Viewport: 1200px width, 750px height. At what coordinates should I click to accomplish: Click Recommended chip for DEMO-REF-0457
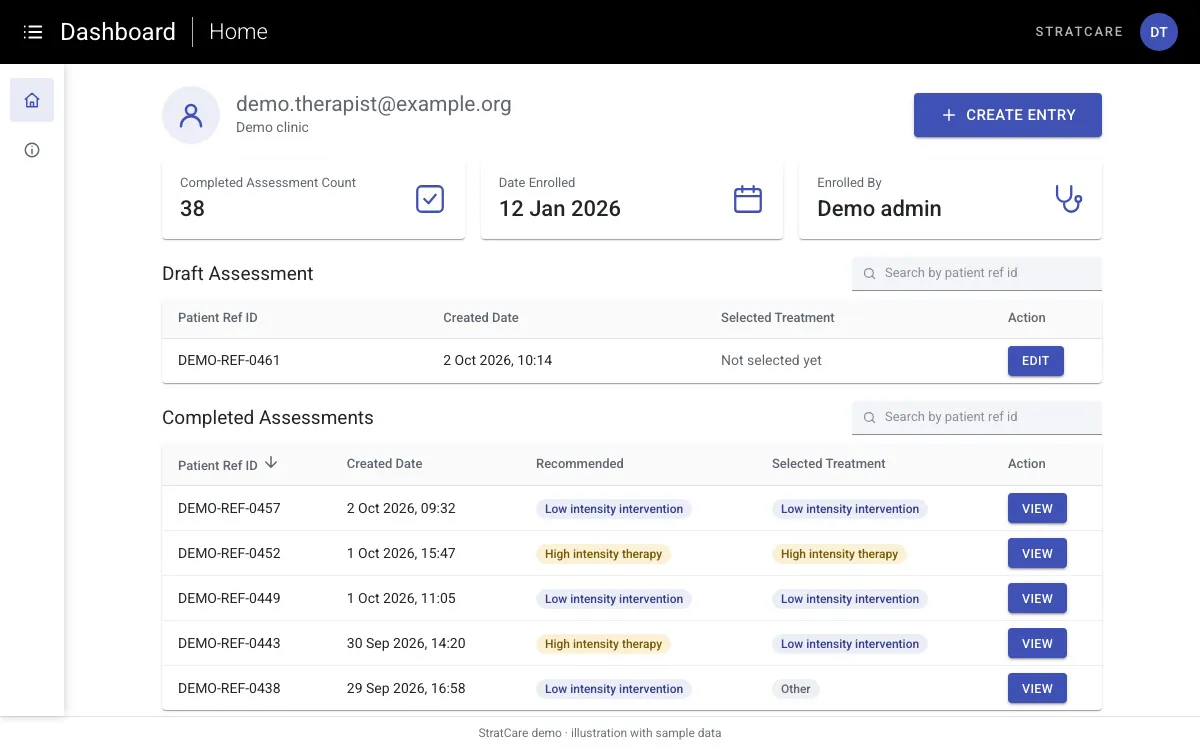coord(614,509)
